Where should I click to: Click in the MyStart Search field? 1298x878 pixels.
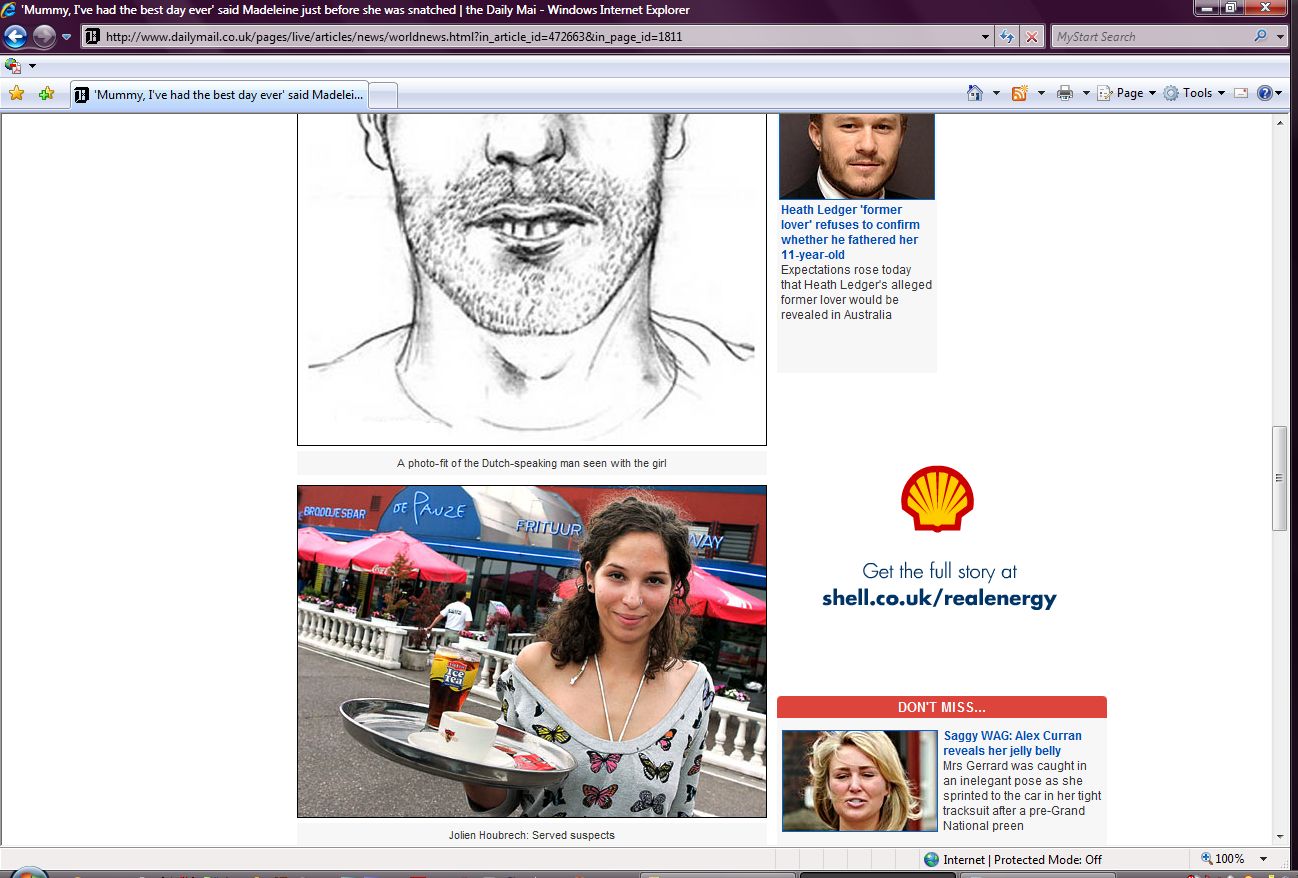[1150, 37]
